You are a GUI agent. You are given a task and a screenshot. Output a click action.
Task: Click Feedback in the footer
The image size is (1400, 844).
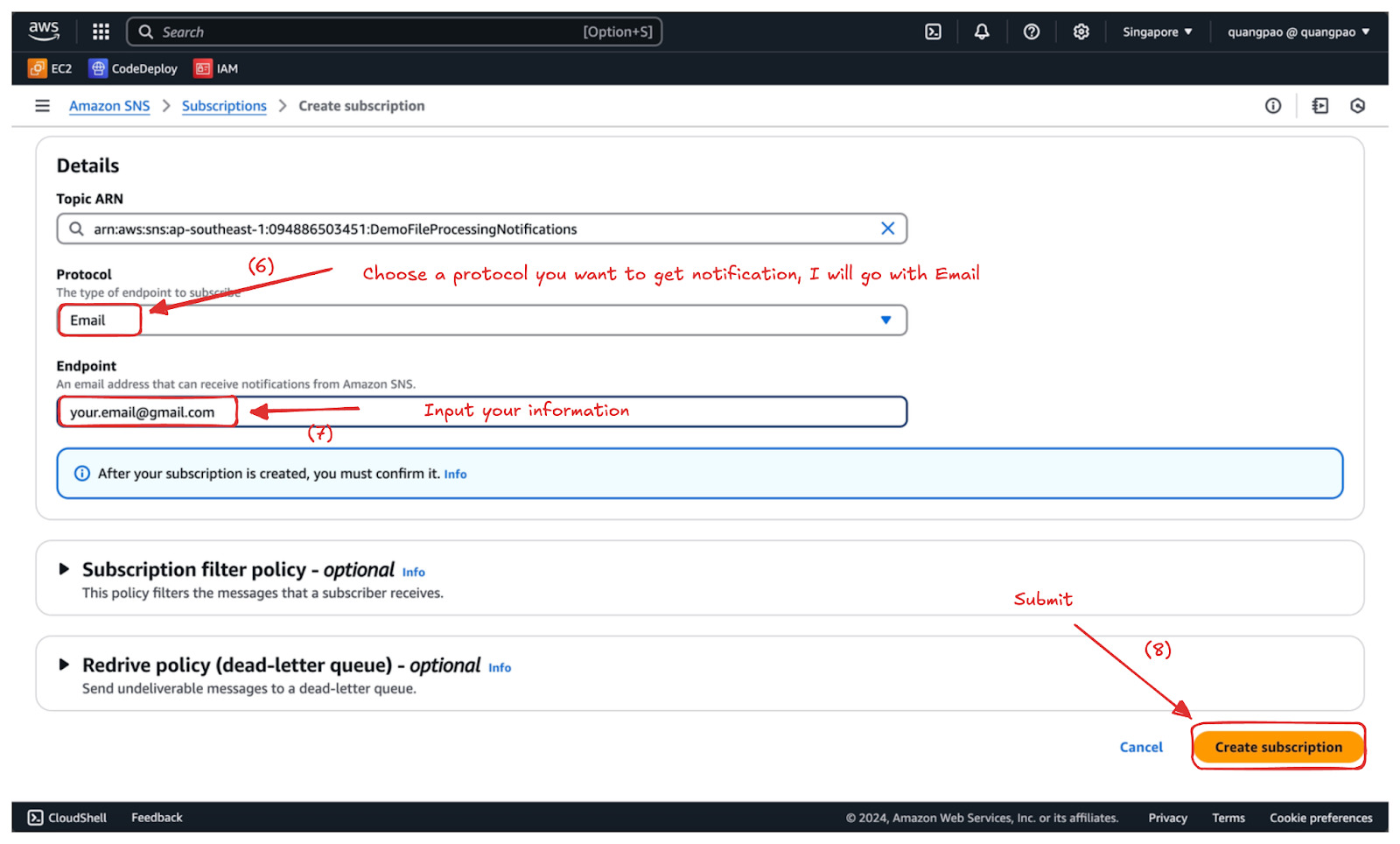pyautogui.click(x=157, y=818)
